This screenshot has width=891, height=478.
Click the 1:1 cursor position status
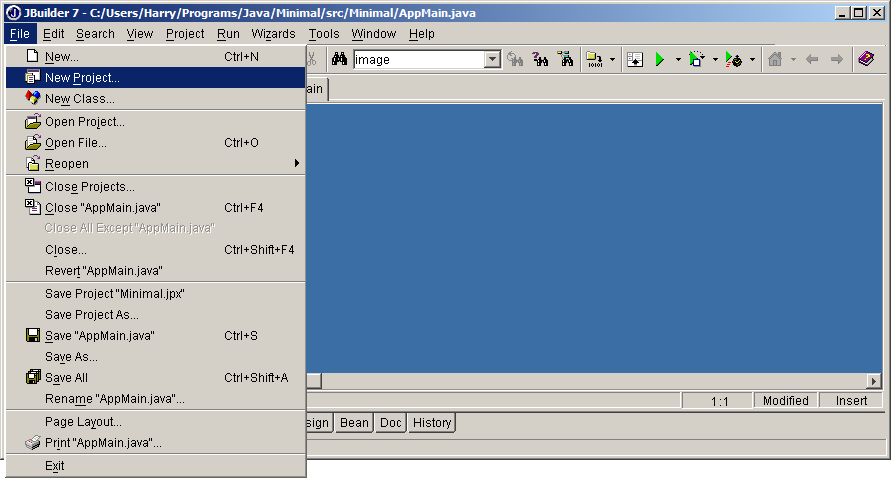click(x=719, y=401)
